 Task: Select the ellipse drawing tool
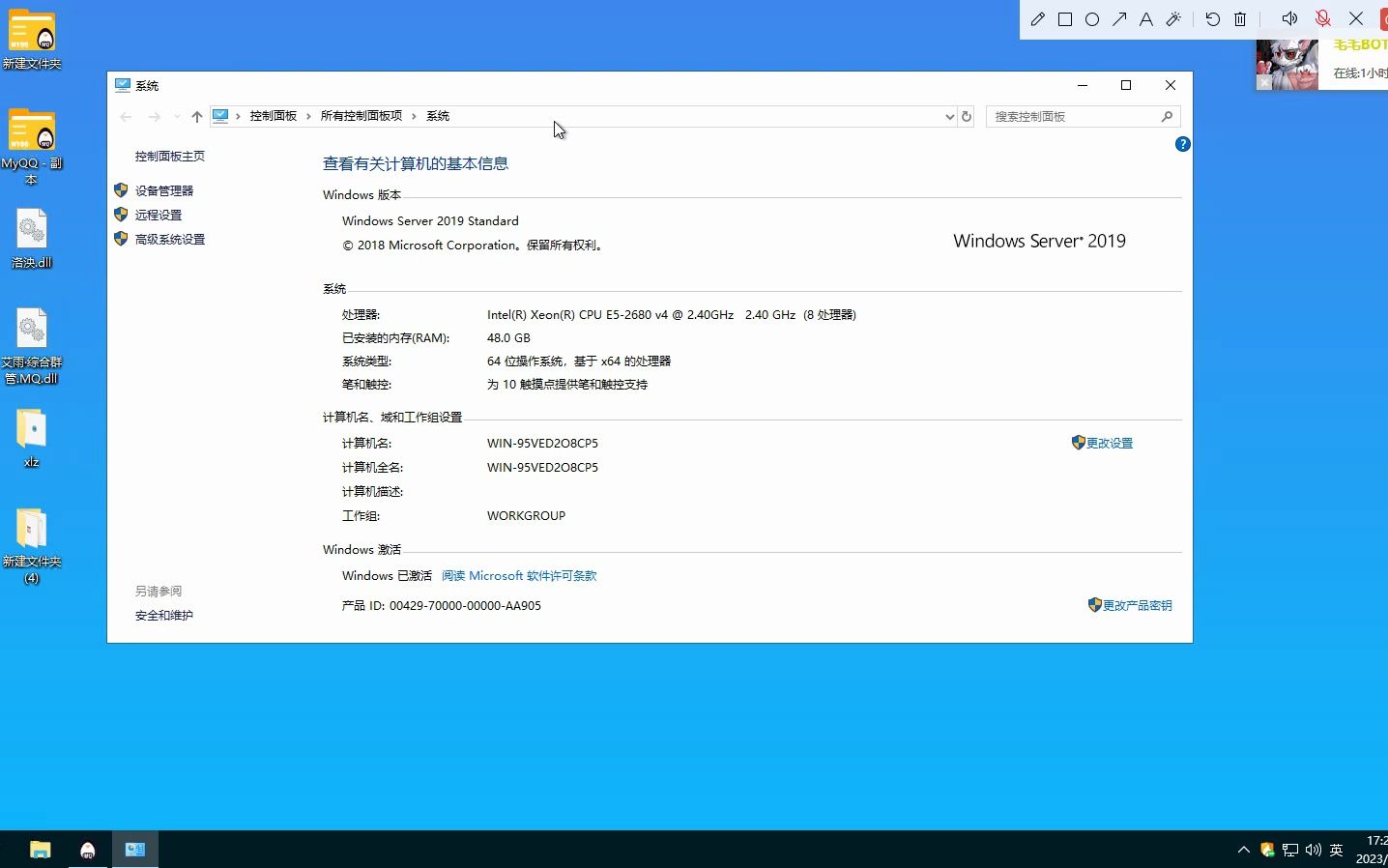[x=1092, y=18]
